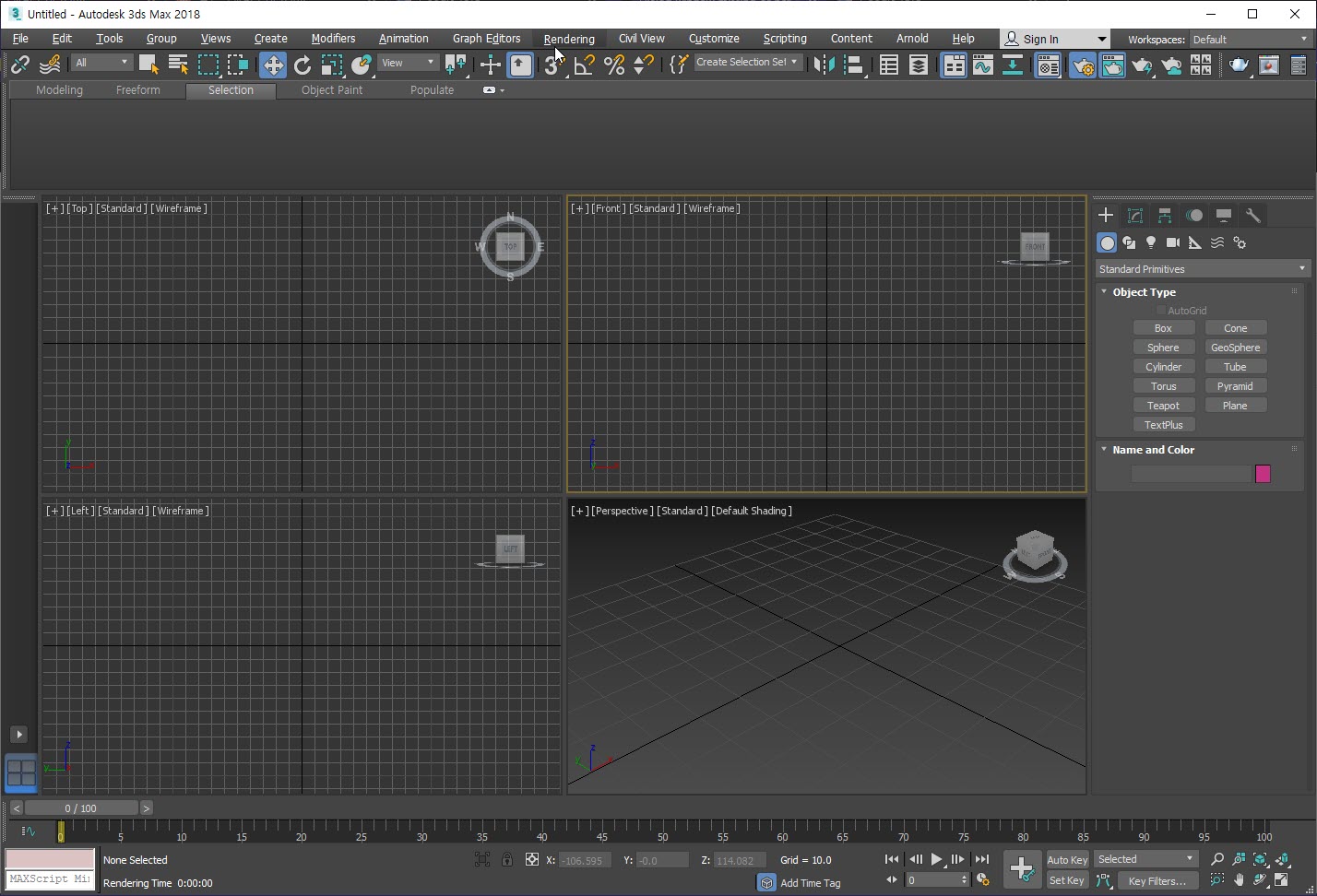1317x896 pixels.
Task: Toggle Window/Crossing selection mode
Action: [x=238, y=65]
